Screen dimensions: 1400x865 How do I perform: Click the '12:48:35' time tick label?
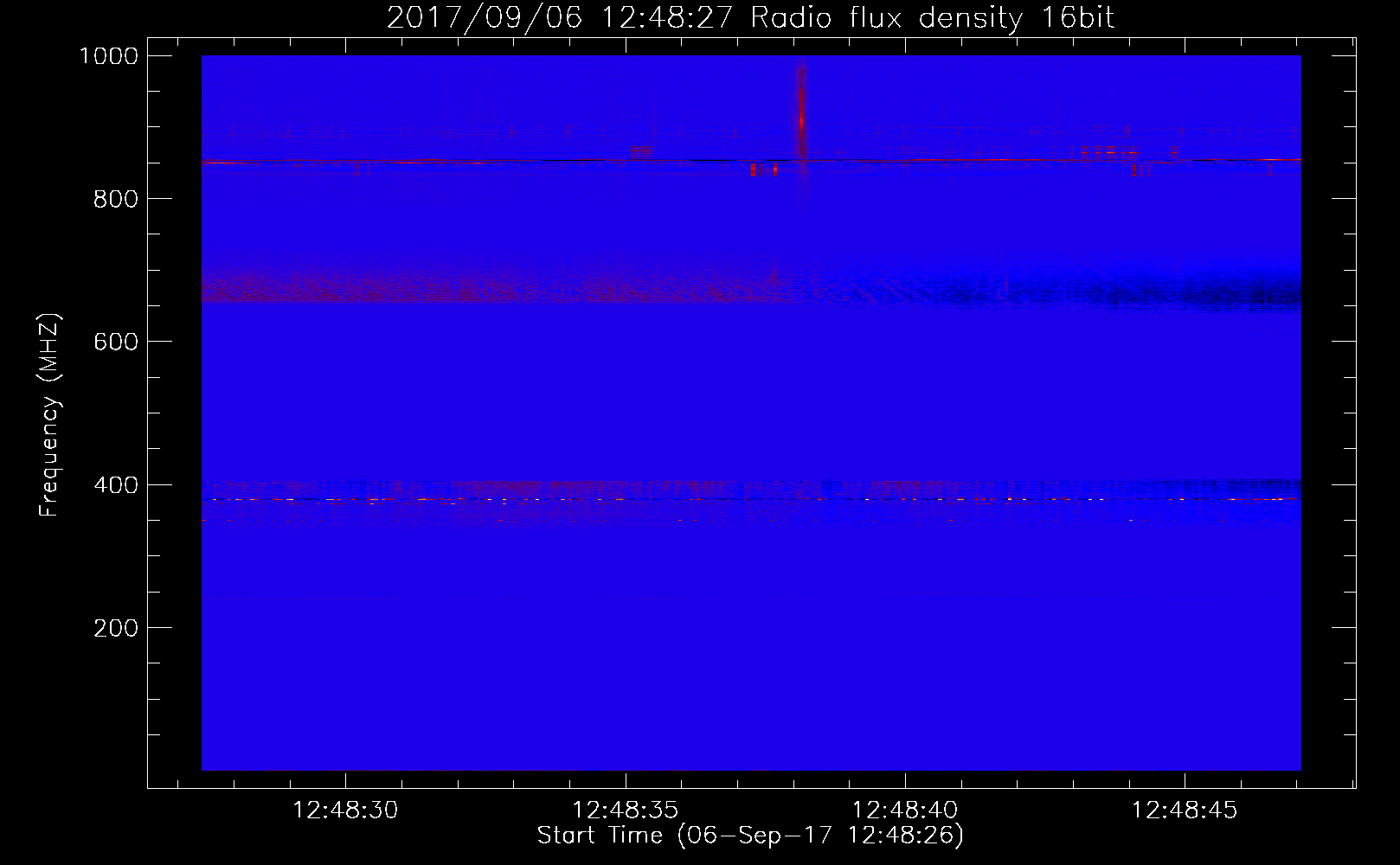coord(625,810)
